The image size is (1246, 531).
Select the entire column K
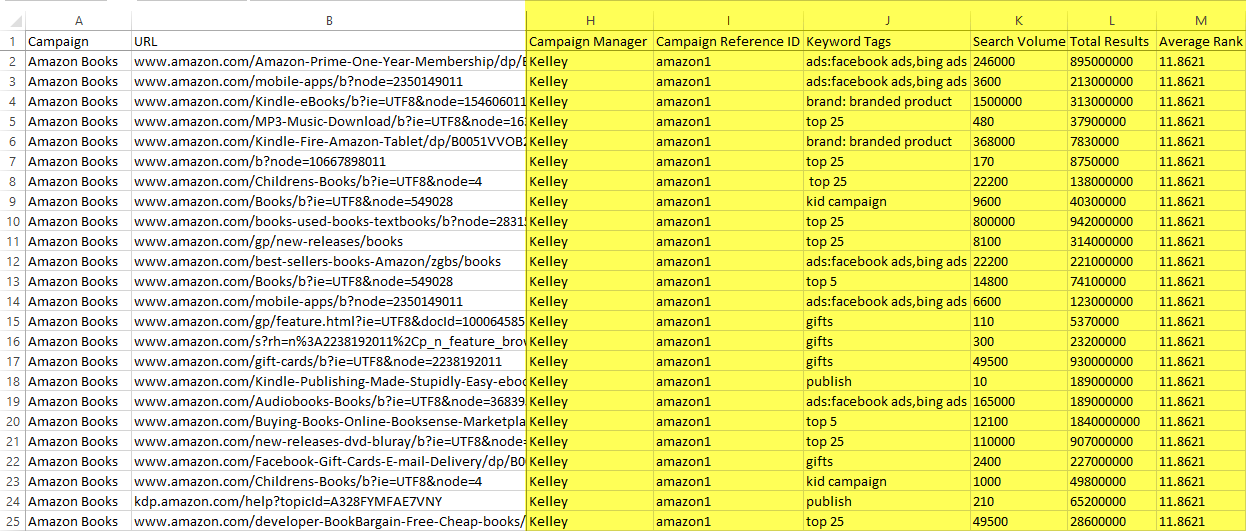click(1018, 20)
